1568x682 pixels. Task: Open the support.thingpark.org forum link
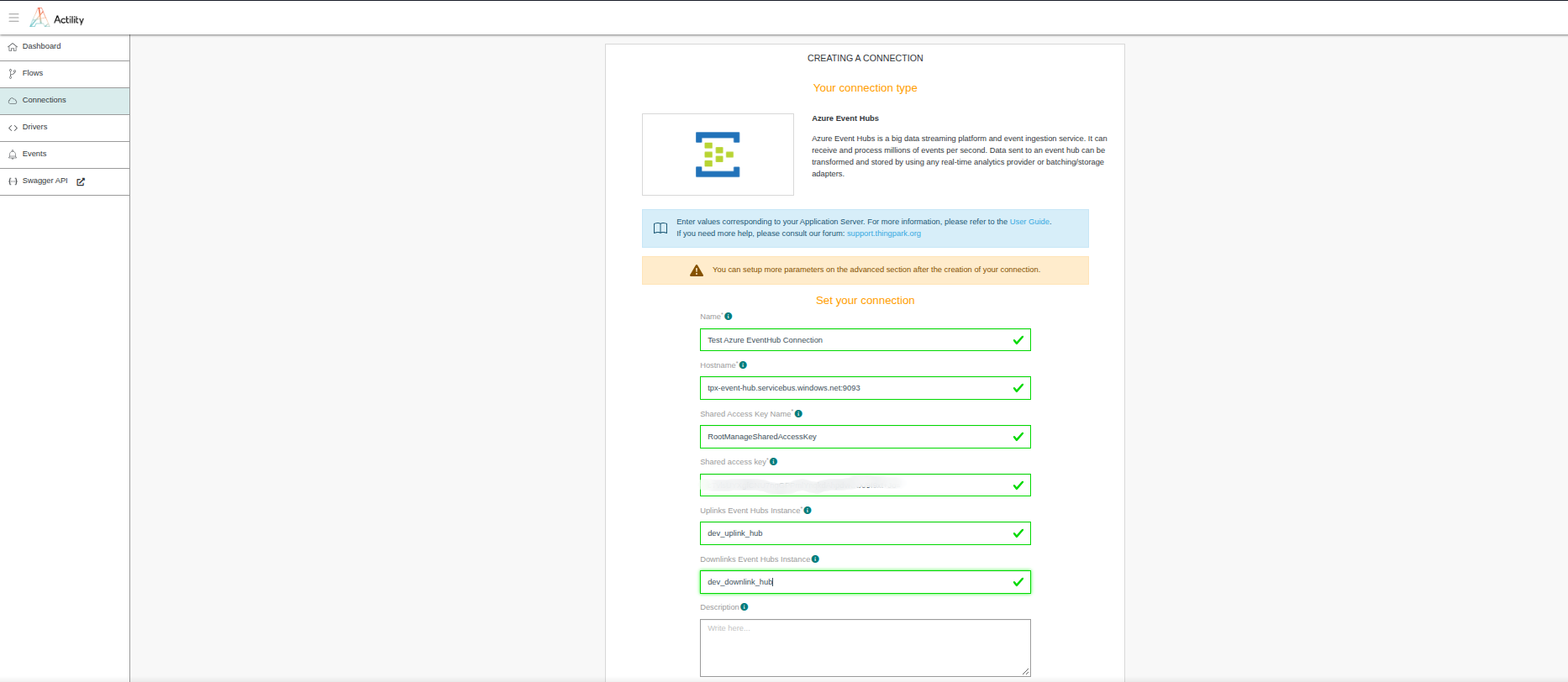884,233
